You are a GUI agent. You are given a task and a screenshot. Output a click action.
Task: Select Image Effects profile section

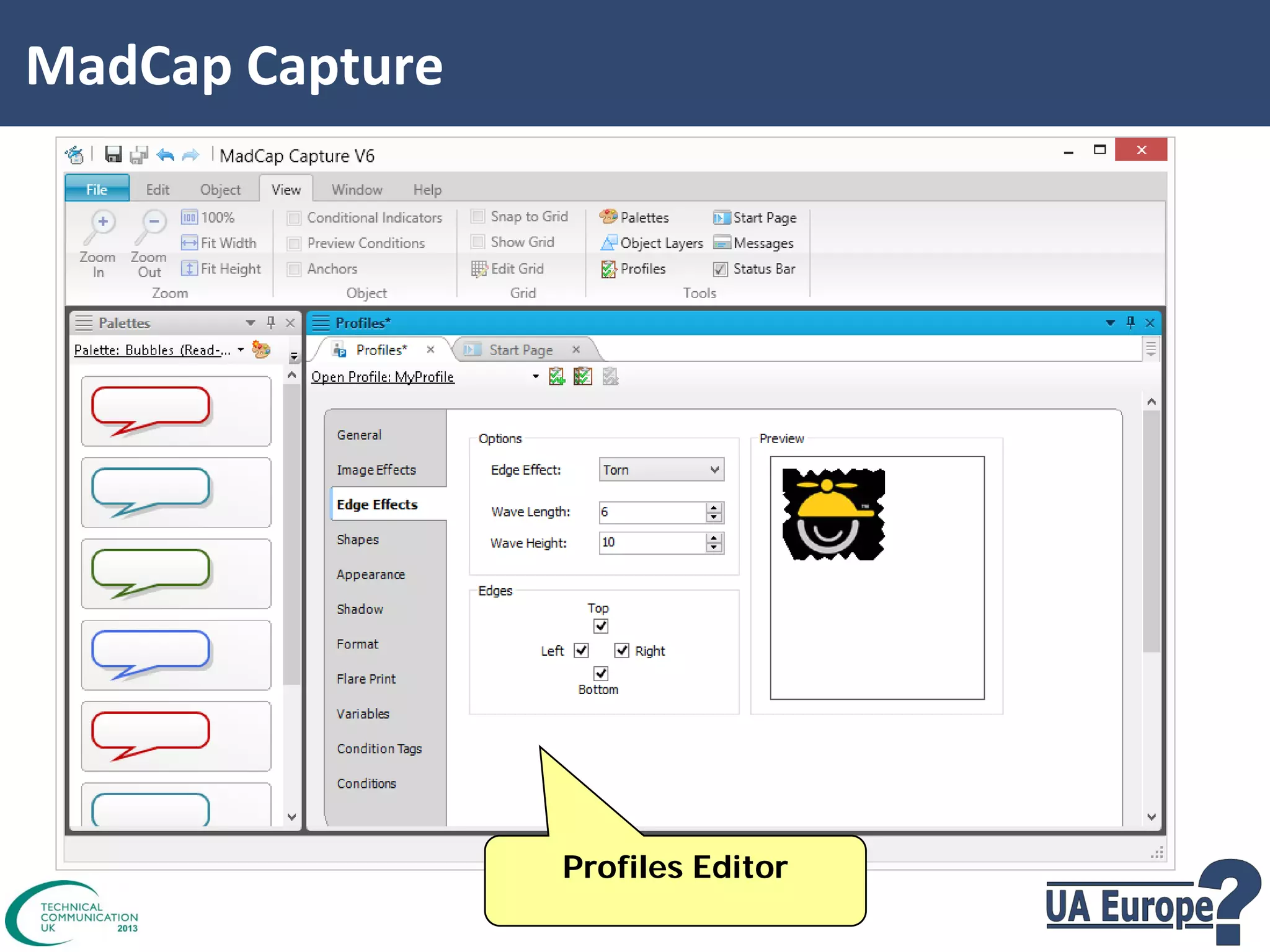click(376, 470)
